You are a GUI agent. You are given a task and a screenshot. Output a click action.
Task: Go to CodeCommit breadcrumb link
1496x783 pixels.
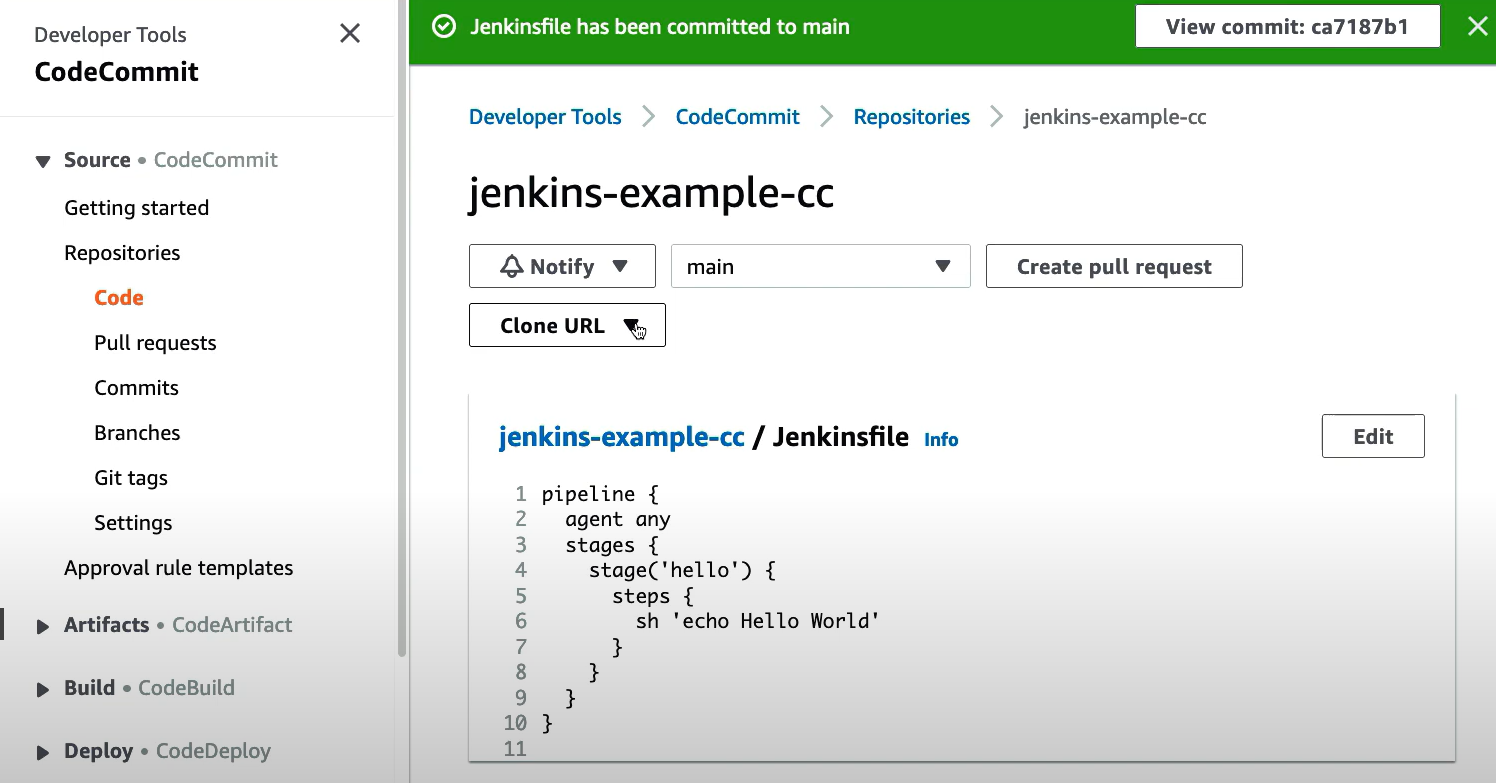point(738,117)
